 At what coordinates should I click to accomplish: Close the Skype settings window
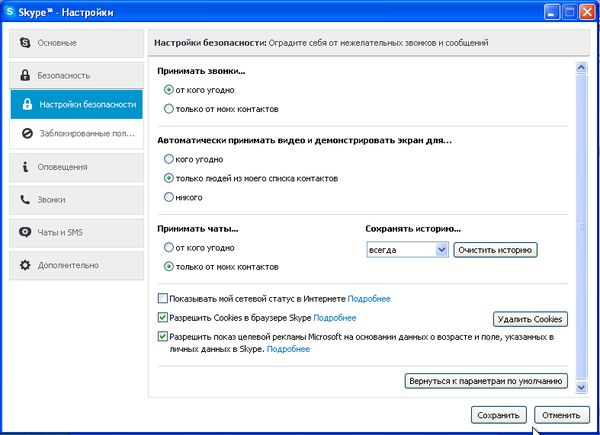tap(587, 12)
